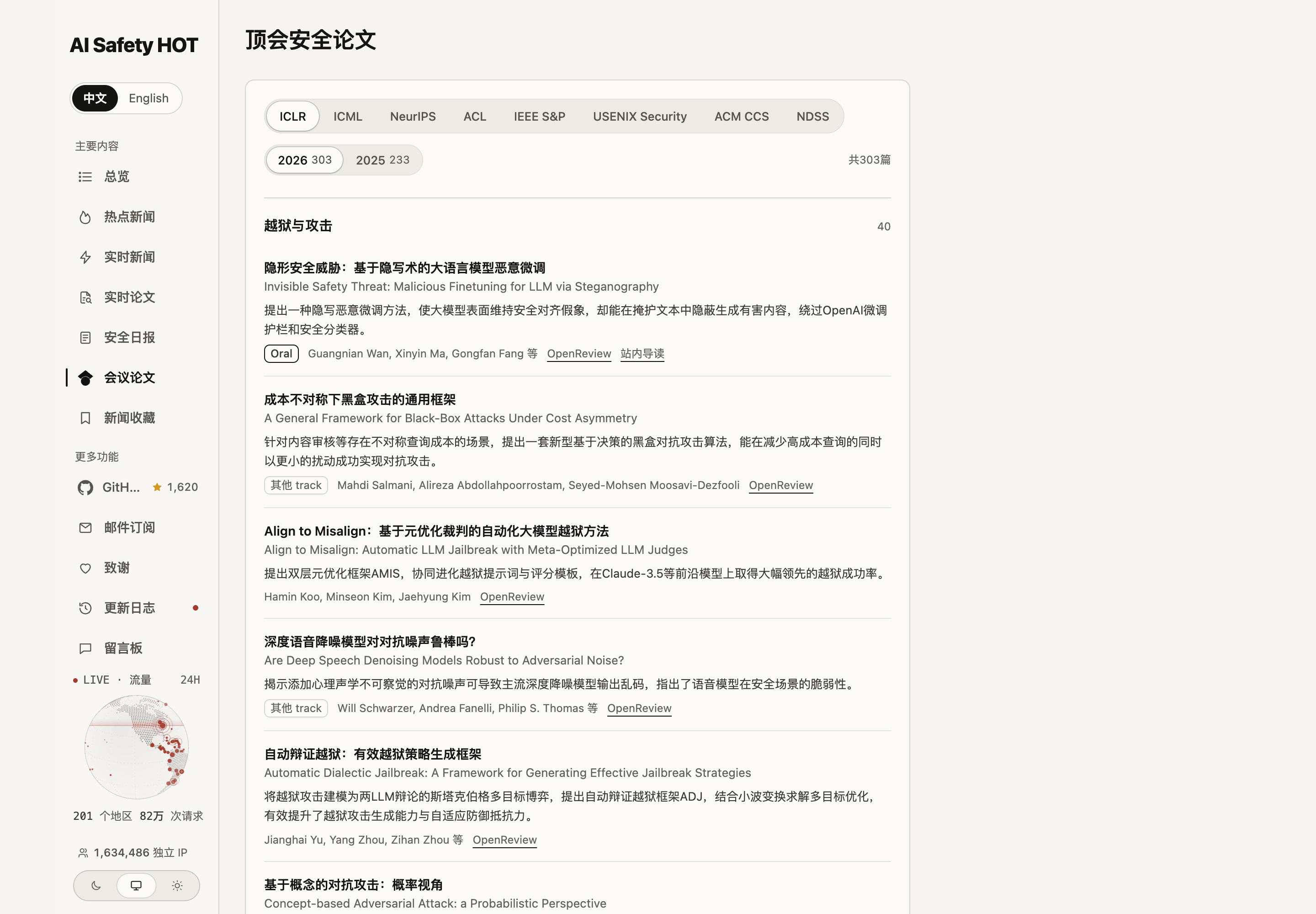Viewport: 1316px width, 914px height.
Task: Click the graduation cap icon for 会议论文
Action: tap(85, 378)
